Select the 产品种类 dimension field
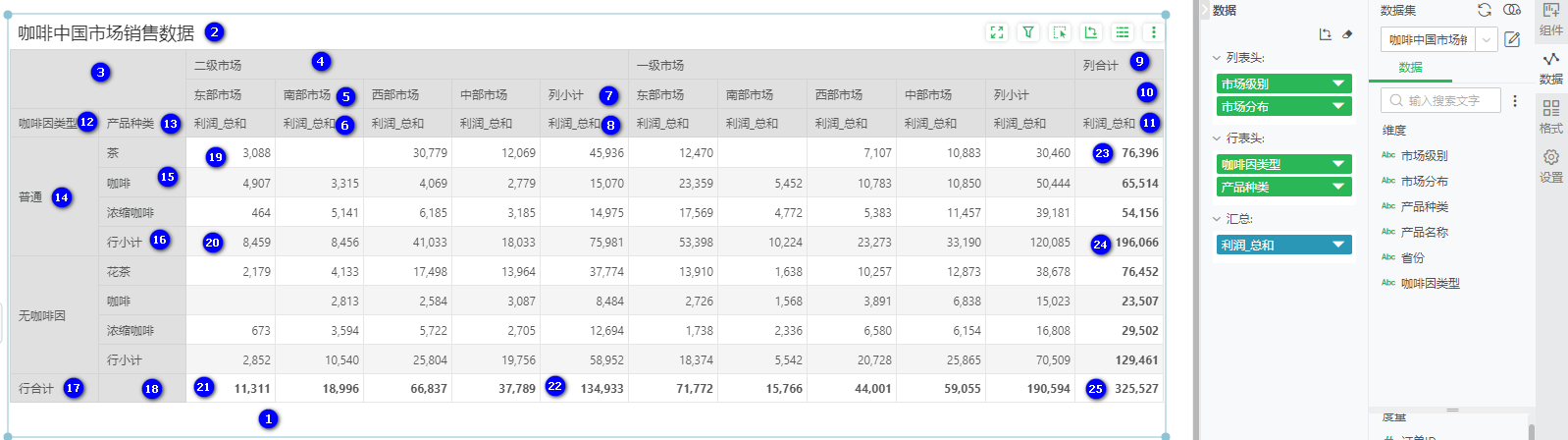Screen dimensions: 1568x440 coord(1424,206)
